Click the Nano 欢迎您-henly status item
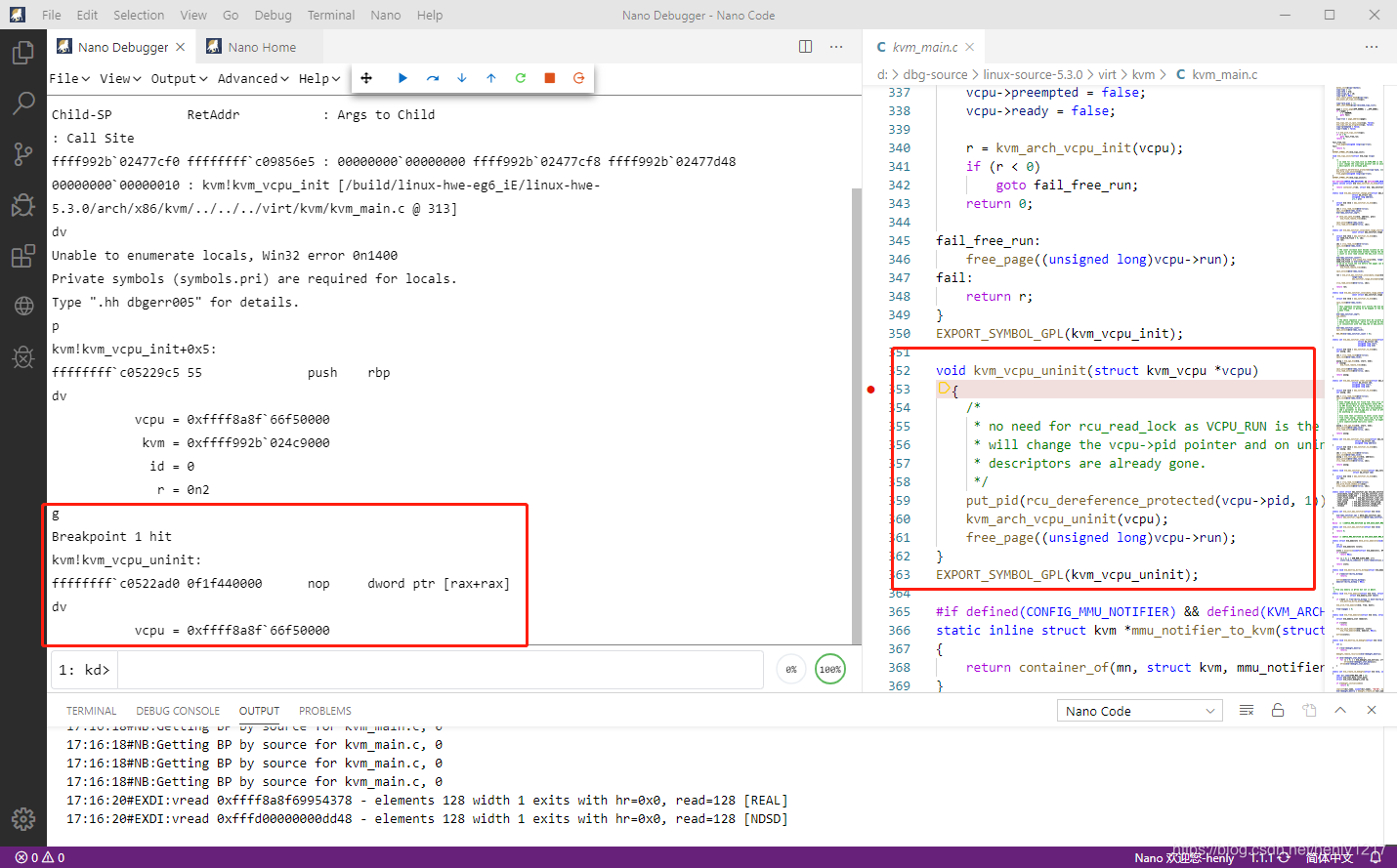The width and height of the screenshot is (1397, 868). pyautogui.click(x=1184, y=857)
